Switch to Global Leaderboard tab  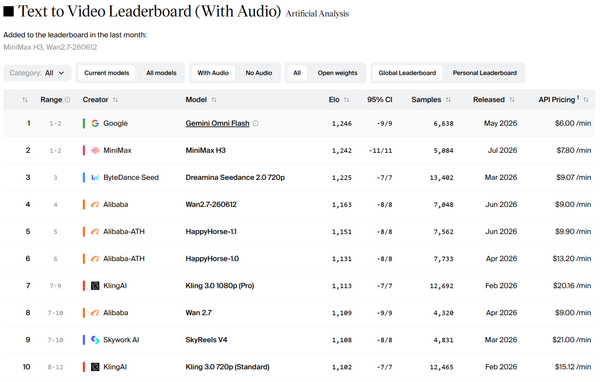407,73
